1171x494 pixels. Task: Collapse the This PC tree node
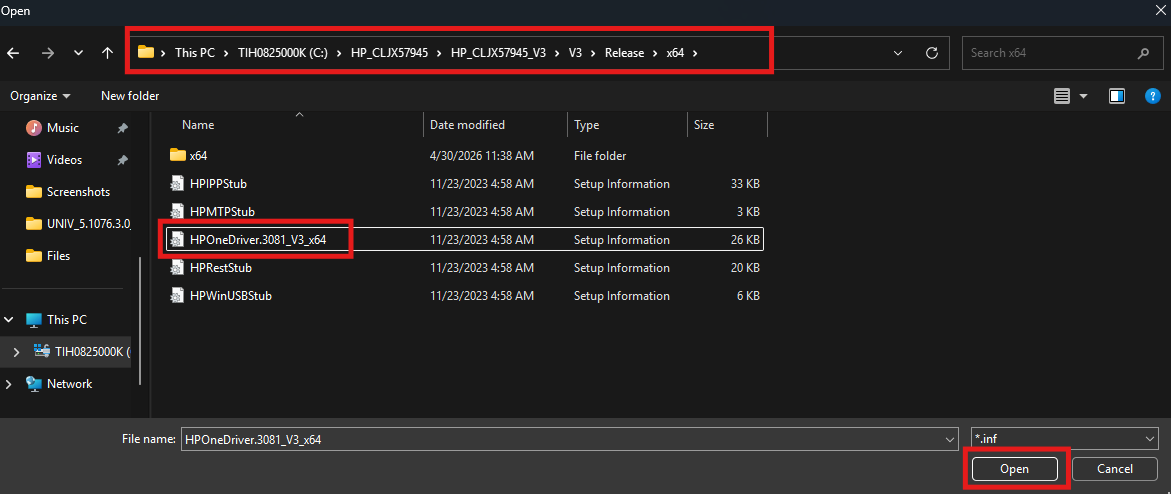coord(9,320)
